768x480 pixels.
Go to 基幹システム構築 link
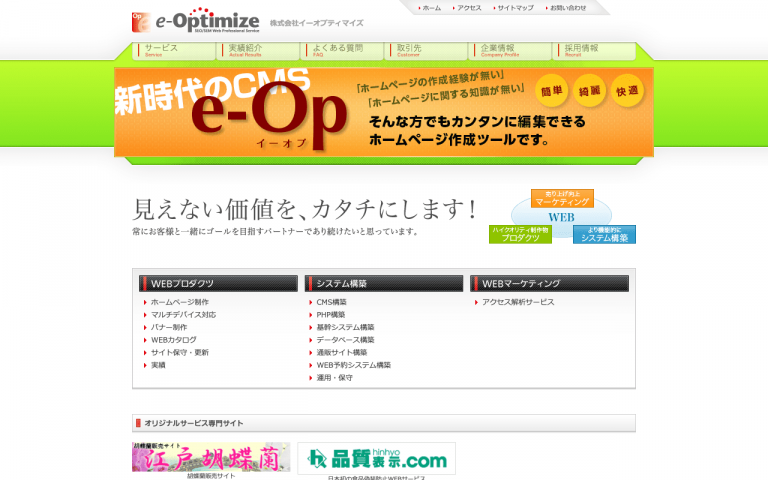345,327
